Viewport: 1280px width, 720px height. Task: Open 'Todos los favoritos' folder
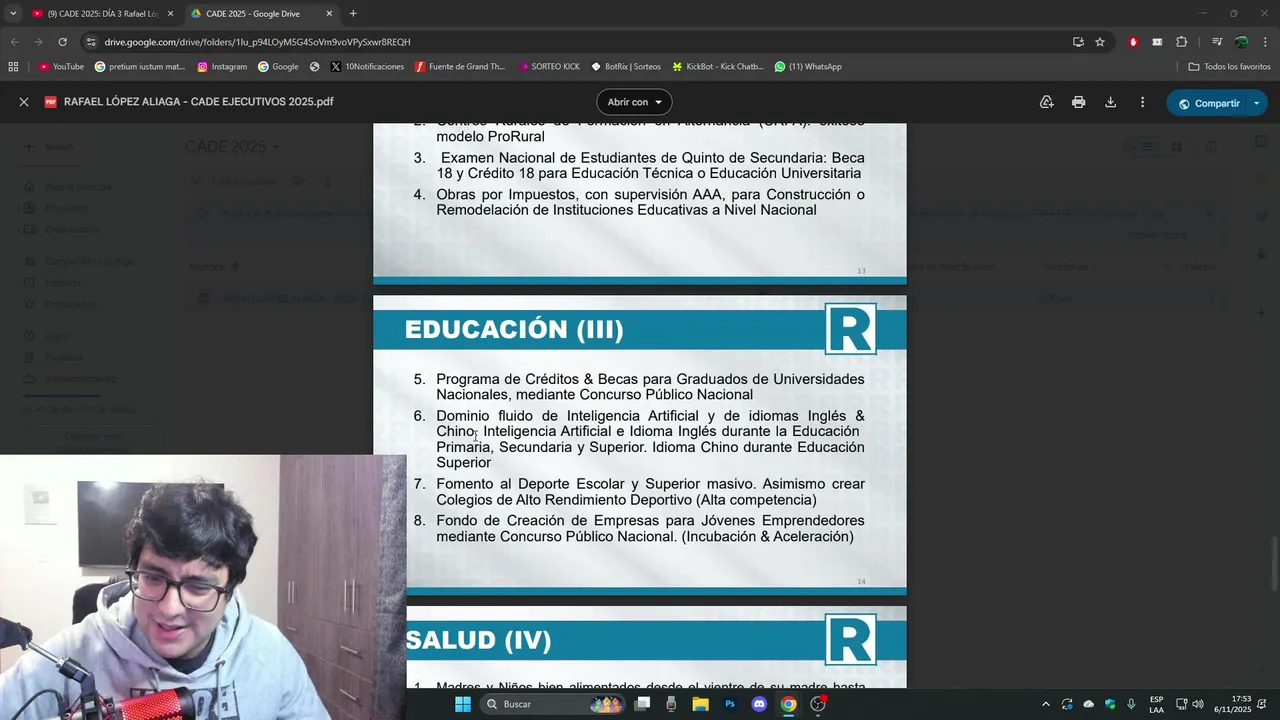pos(1229,66)
